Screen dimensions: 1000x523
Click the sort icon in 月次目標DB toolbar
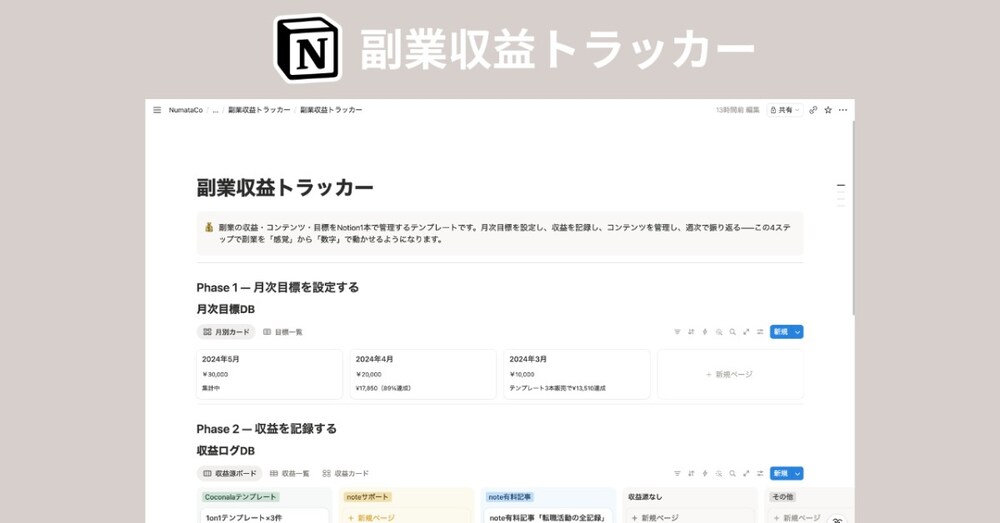coord(691,332)
